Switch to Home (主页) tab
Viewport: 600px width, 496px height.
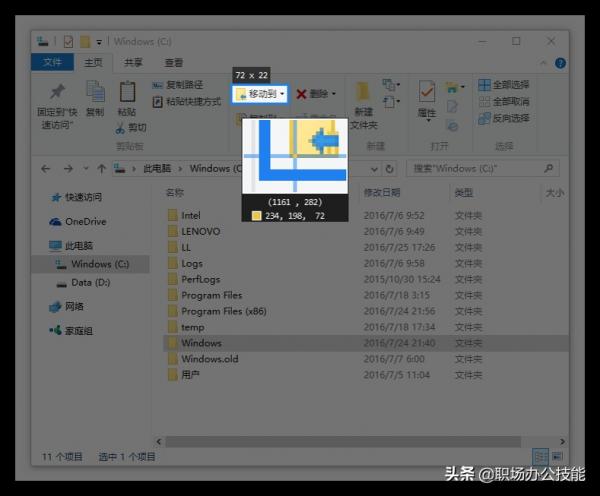[93, 62]
